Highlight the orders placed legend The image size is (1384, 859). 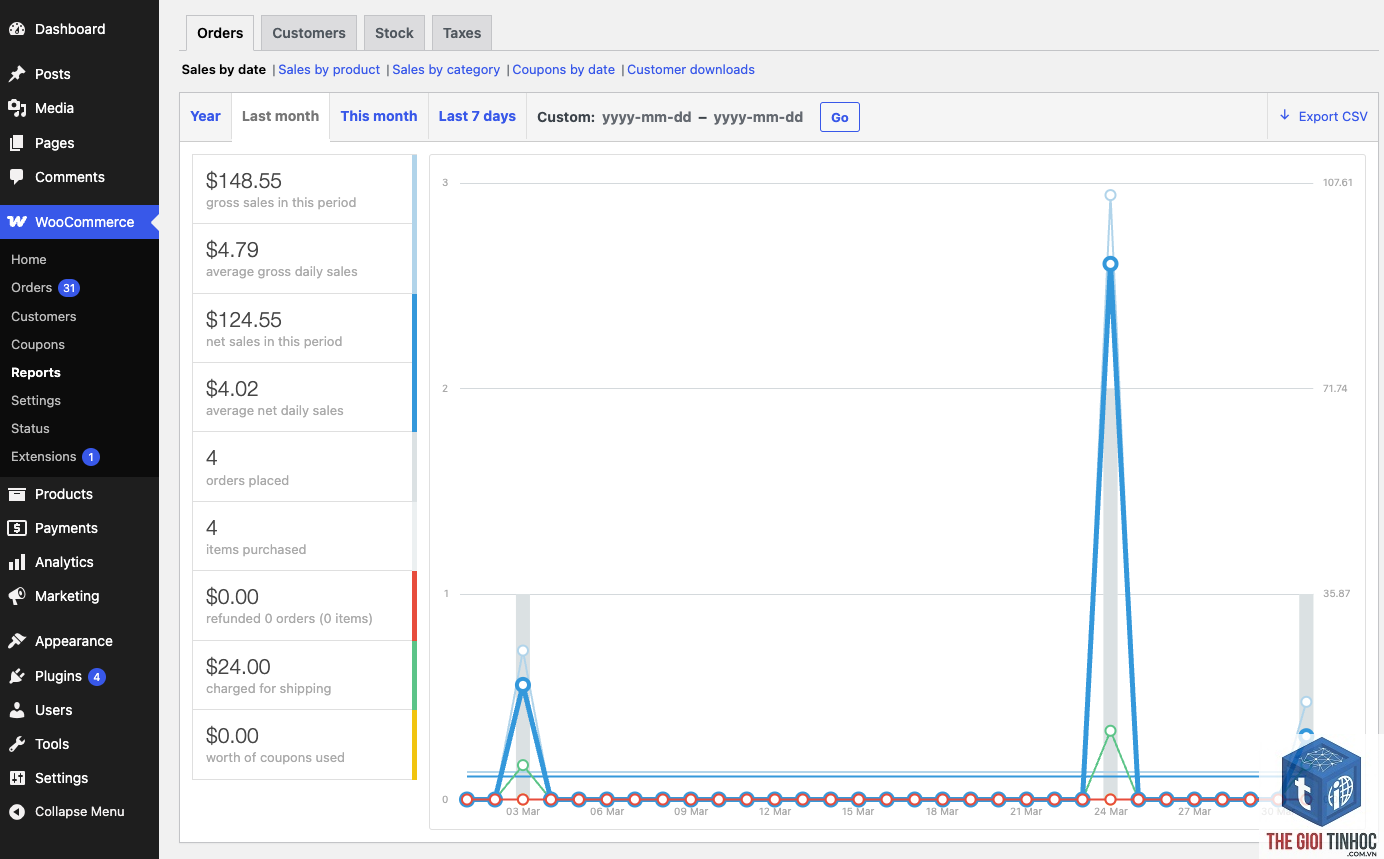coord(304,467)
